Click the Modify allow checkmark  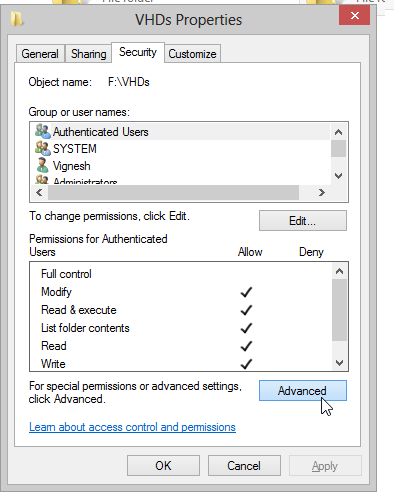pyautogui.click(x=246, y=292)
